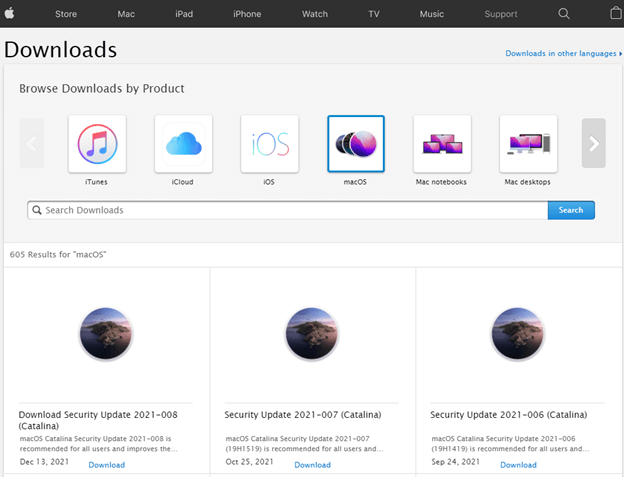This screenshot has width=624, height=477.
Task: Pick the Mac desktops product icon
Action: (x=527, y=144)
